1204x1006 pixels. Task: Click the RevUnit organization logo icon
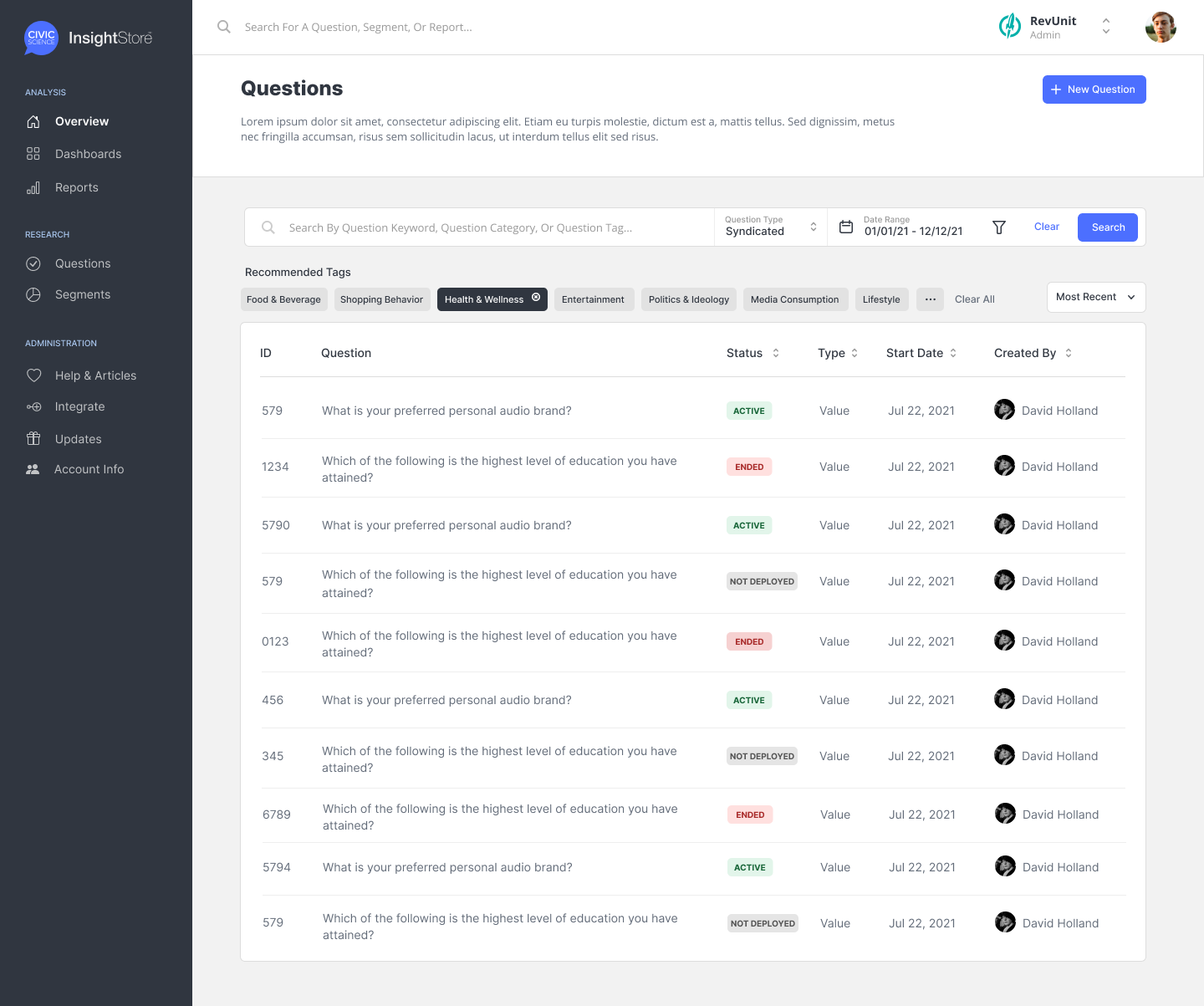click(x=1010, y=26)
